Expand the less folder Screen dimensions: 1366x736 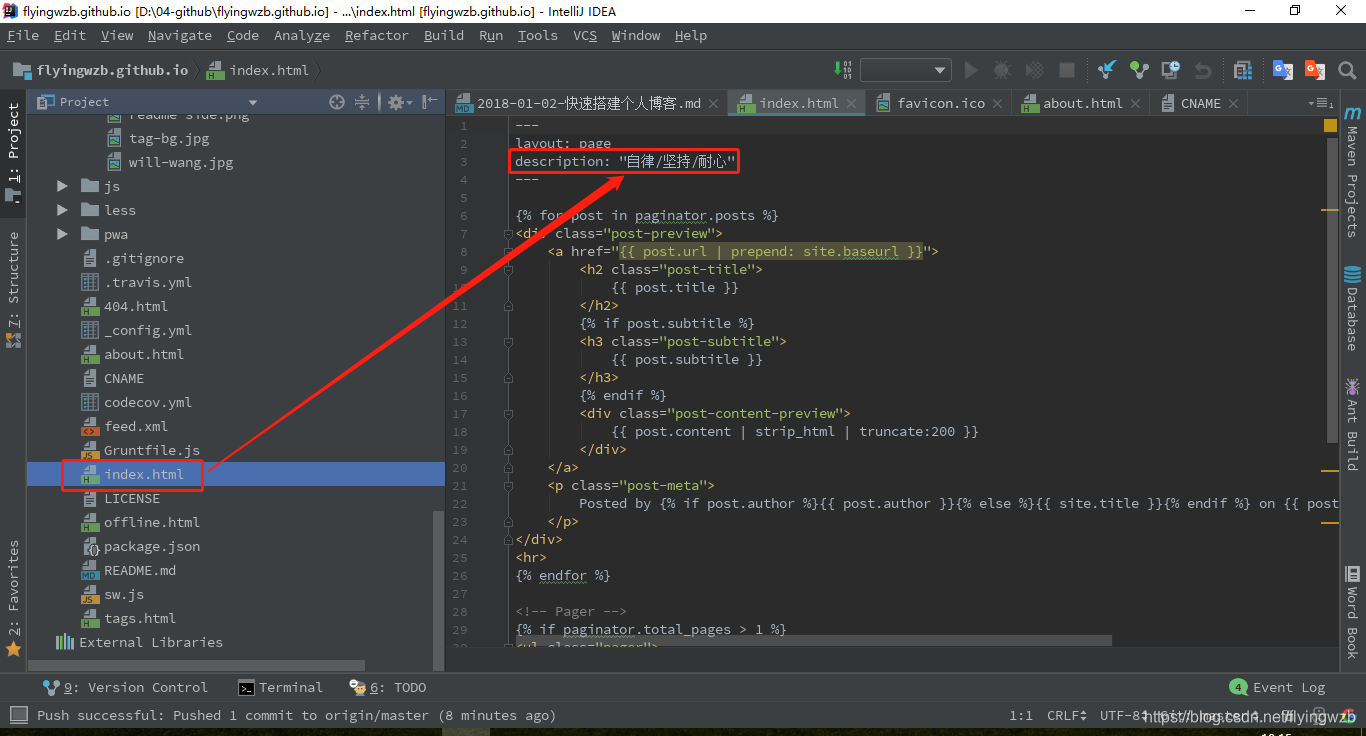coord(62,210)
